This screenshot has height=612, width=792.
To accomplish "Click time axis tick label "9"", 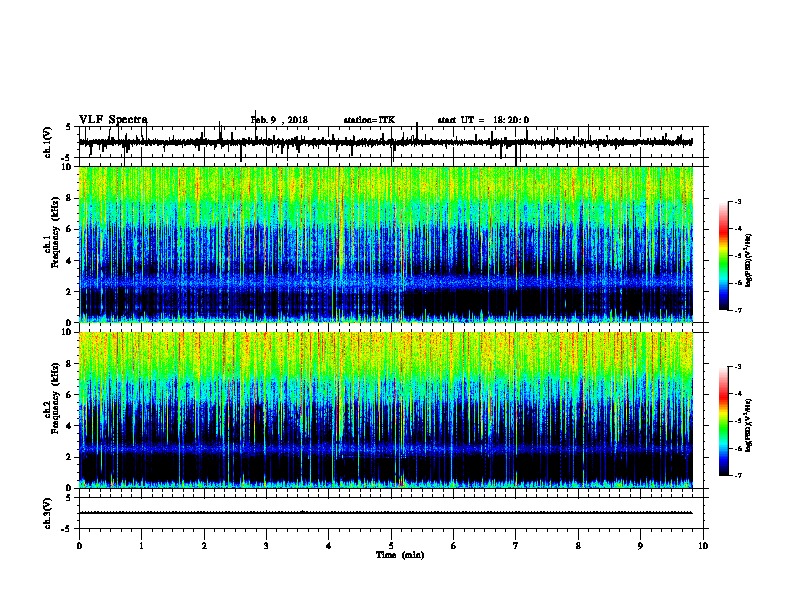I will 640,546.
